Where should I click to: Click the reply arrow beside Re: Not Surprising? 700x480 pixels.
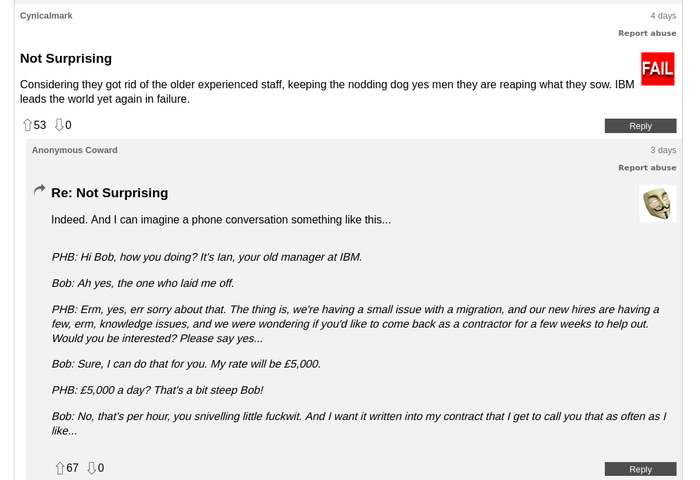tap(39, 191)
